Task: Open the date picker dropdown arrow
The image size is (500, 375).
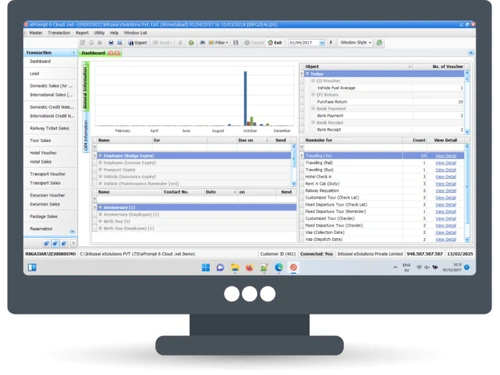Action: [322, 43]
